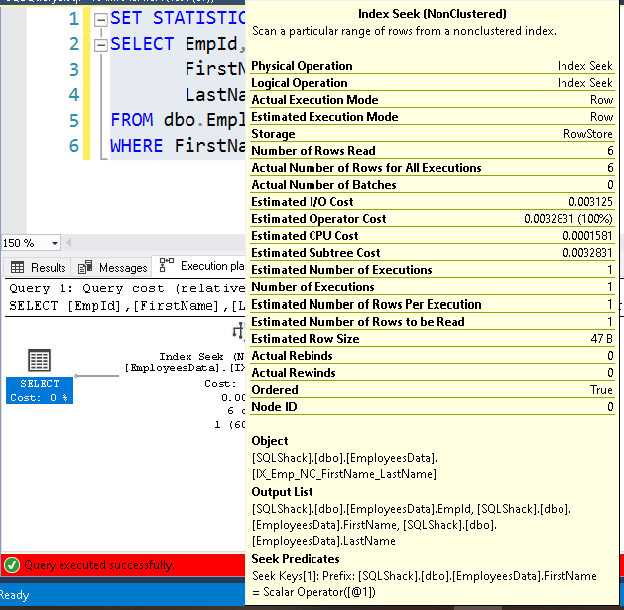This screenshot has height=610, width=624.
Task: Click 'Number of Rows Read' tooltip row
Action: 432,151
